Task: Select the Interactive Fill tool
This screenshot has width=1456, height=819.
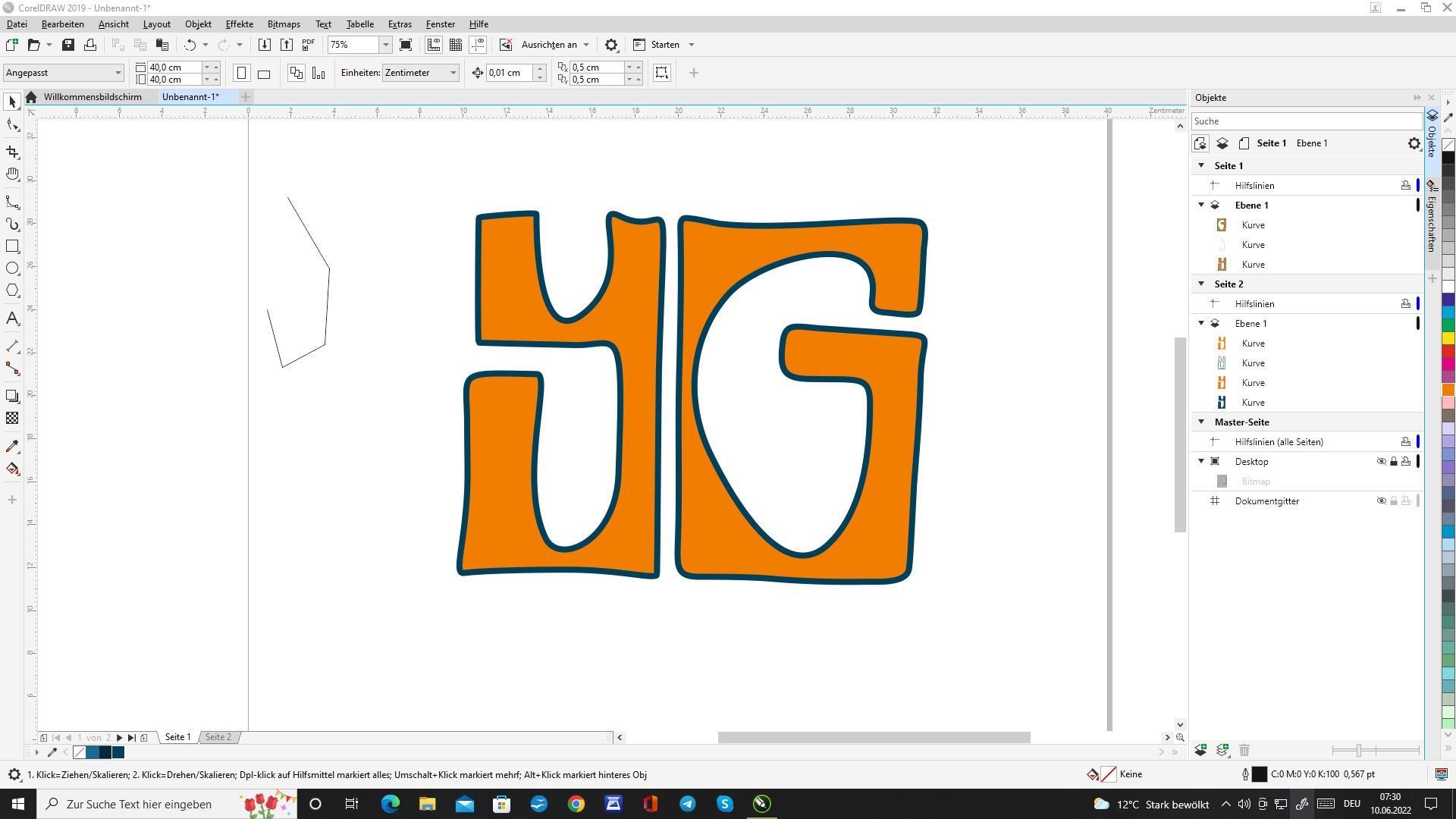Action: [x=12, y=469]
